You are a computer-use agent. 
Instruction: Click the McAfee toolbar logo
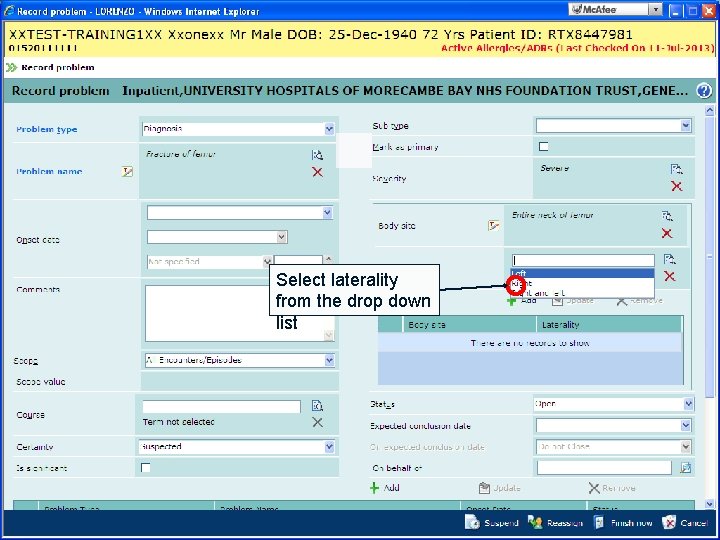coord(595,9)
